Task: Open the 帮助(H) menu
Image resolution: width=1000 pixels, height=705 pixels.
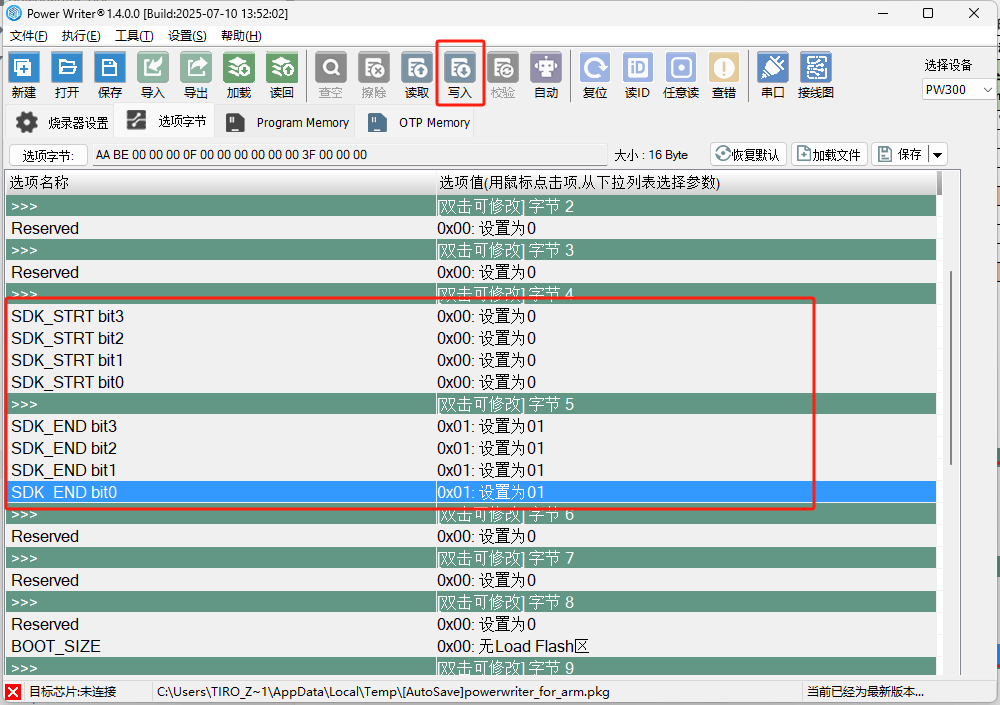Action: [x=241, y=36]
